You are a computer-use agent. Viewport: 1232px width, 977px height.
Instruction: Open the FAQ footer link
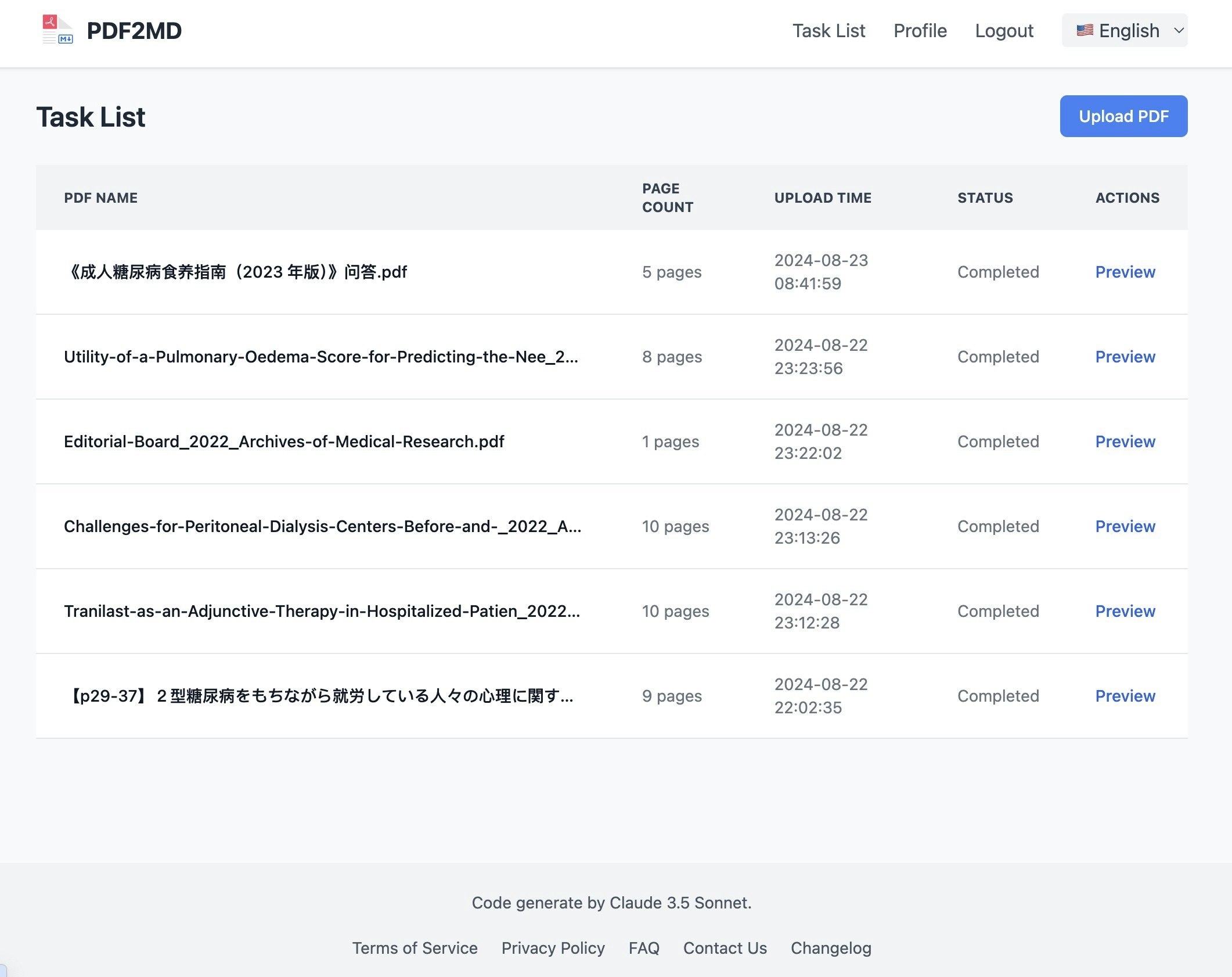point(644,948)
